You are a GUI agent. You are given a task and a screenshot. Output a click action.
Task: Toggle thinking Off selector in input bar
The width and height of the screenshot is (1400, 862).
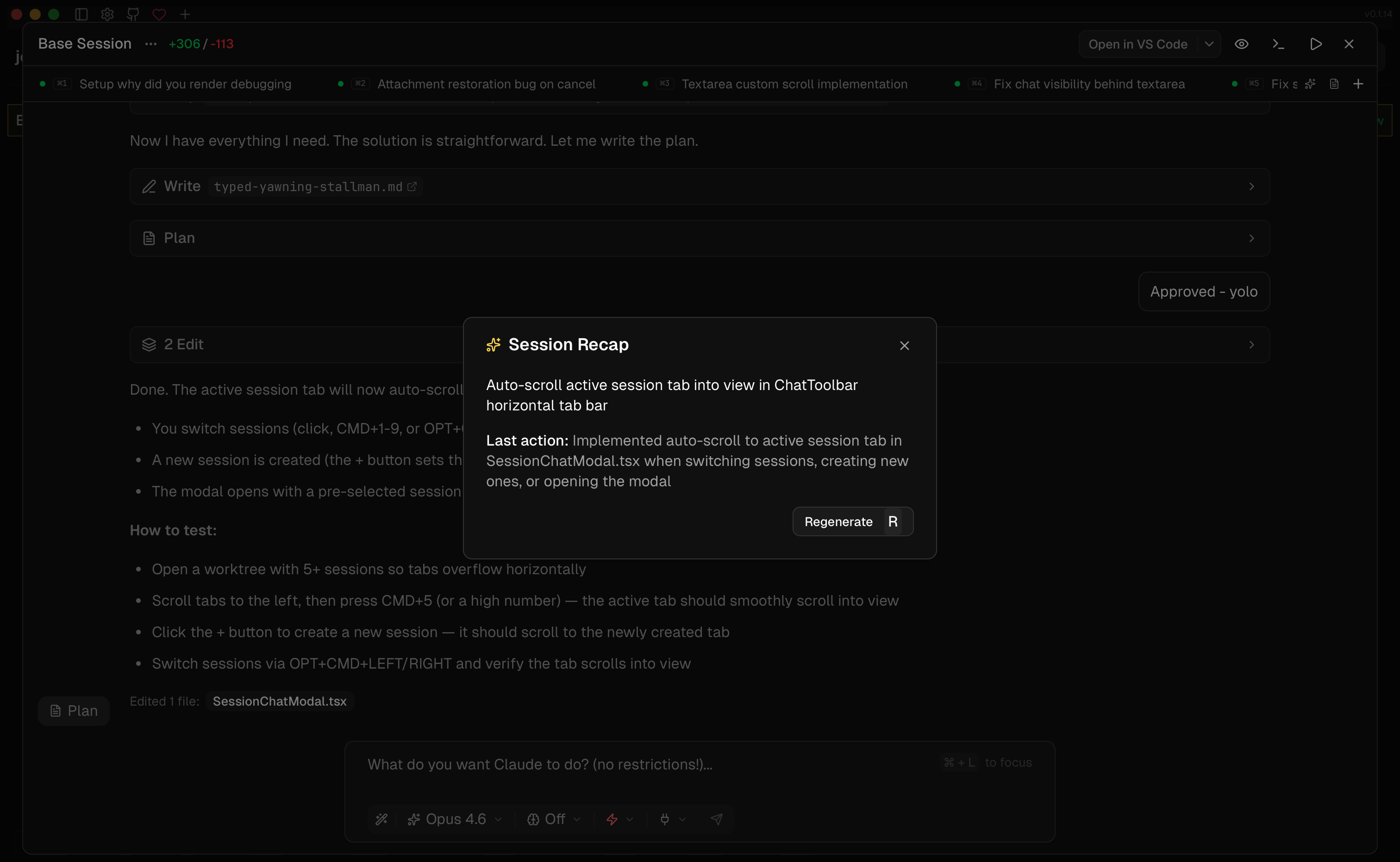coord(554,819)
